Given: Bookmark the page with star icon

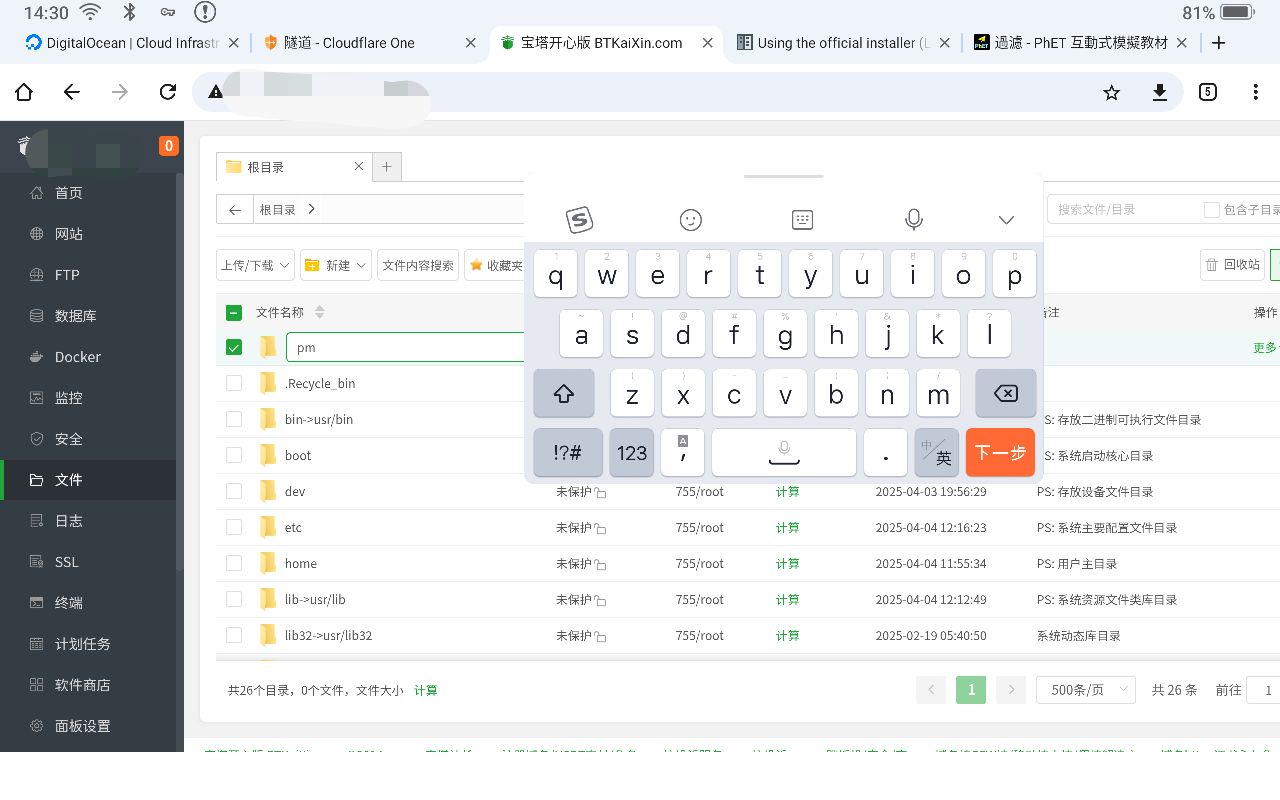Looking at the screenshot, I should [1111, 92].
